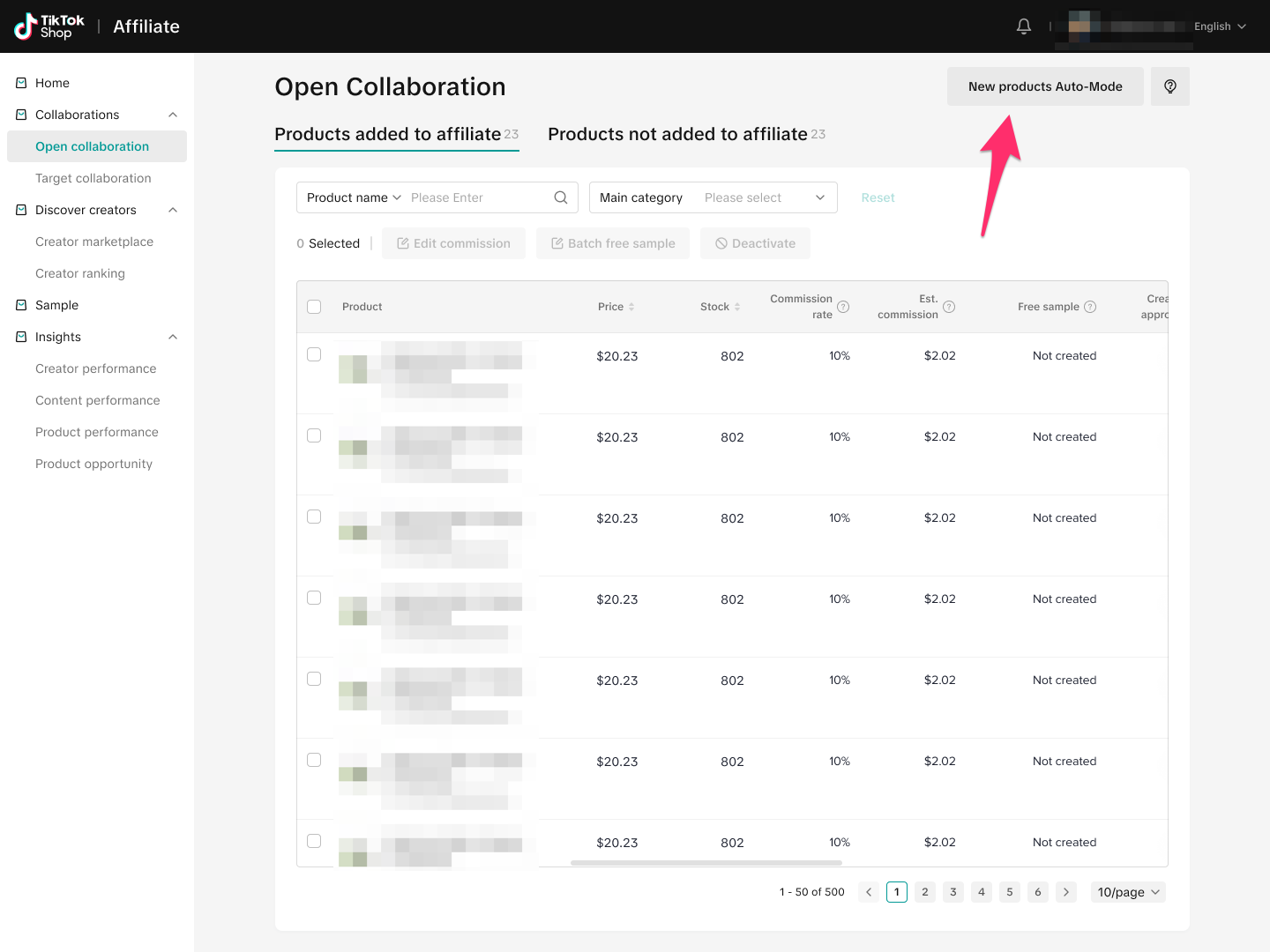Click the notification bell icon
The image size is (1270, 952).
[x=1023, y=26]
